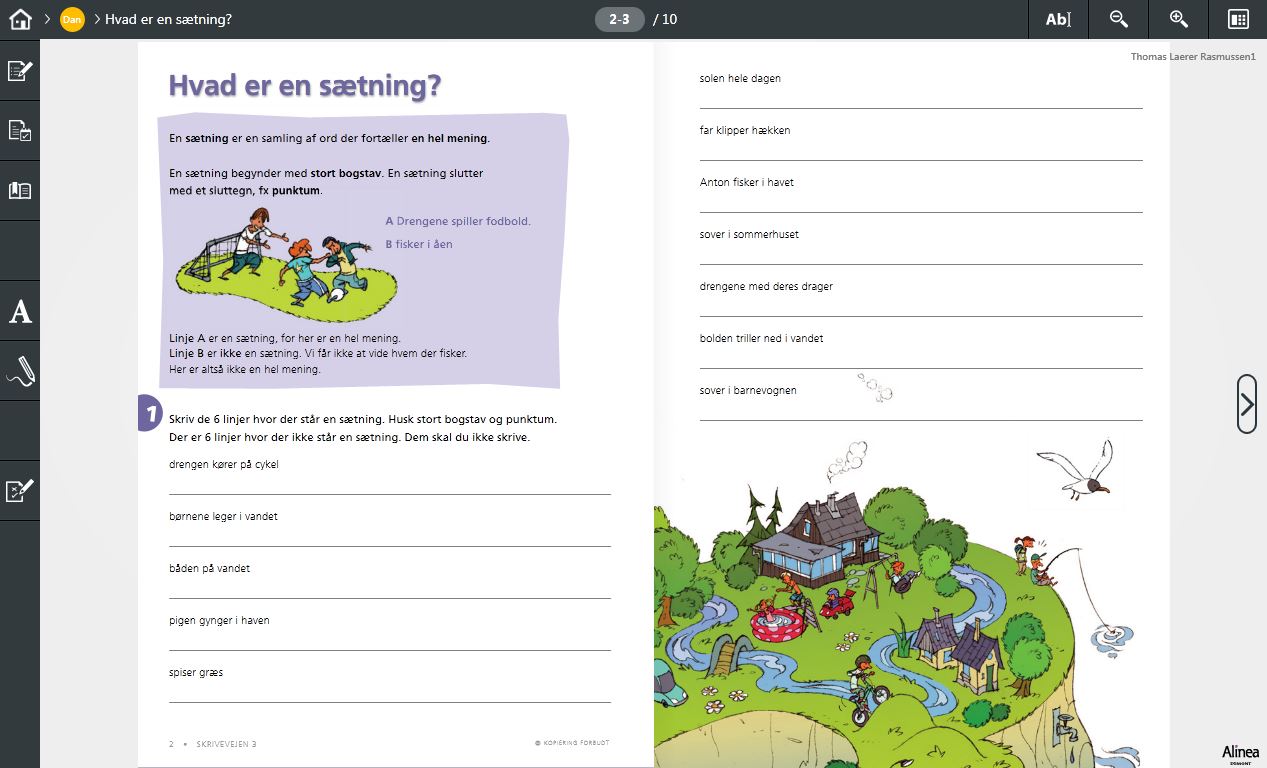Screen dimensions: 1267x768
Task: Click the text 'sover i barnevognen'
Action: click(x=748, y=390)
